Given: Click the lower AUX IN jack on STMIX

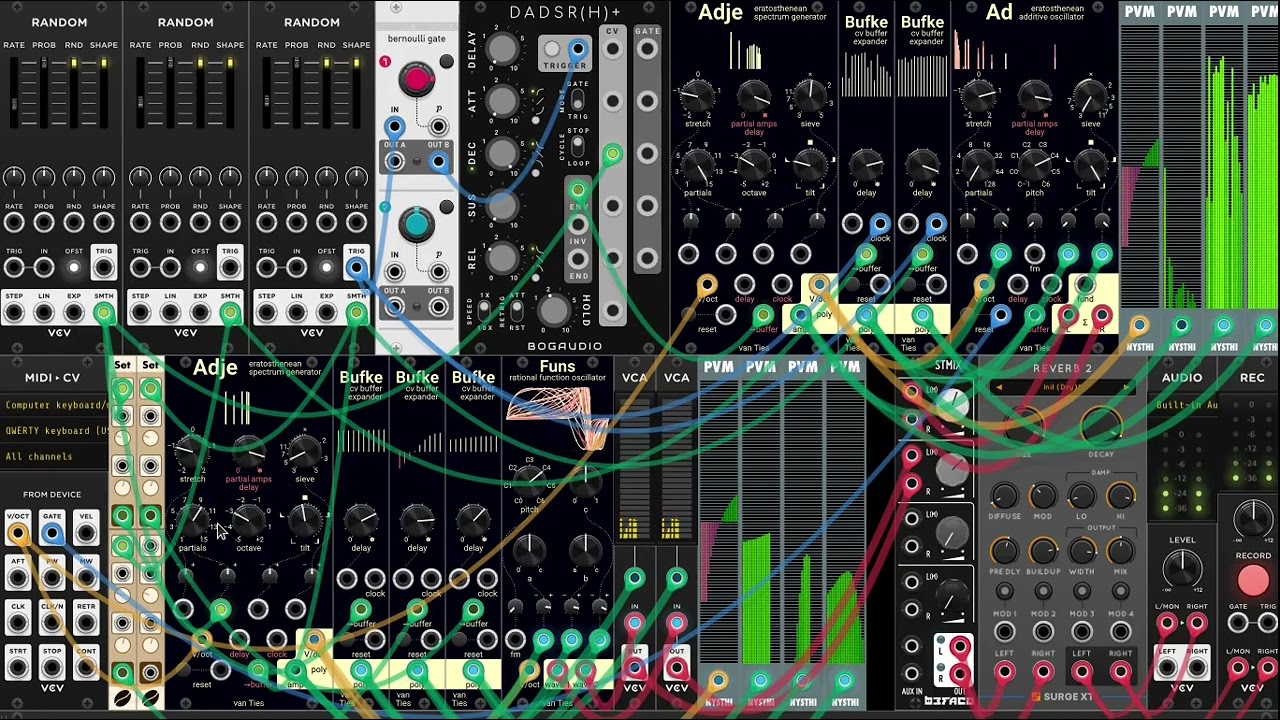Looking at the screenshot, I should pos(911,672).
